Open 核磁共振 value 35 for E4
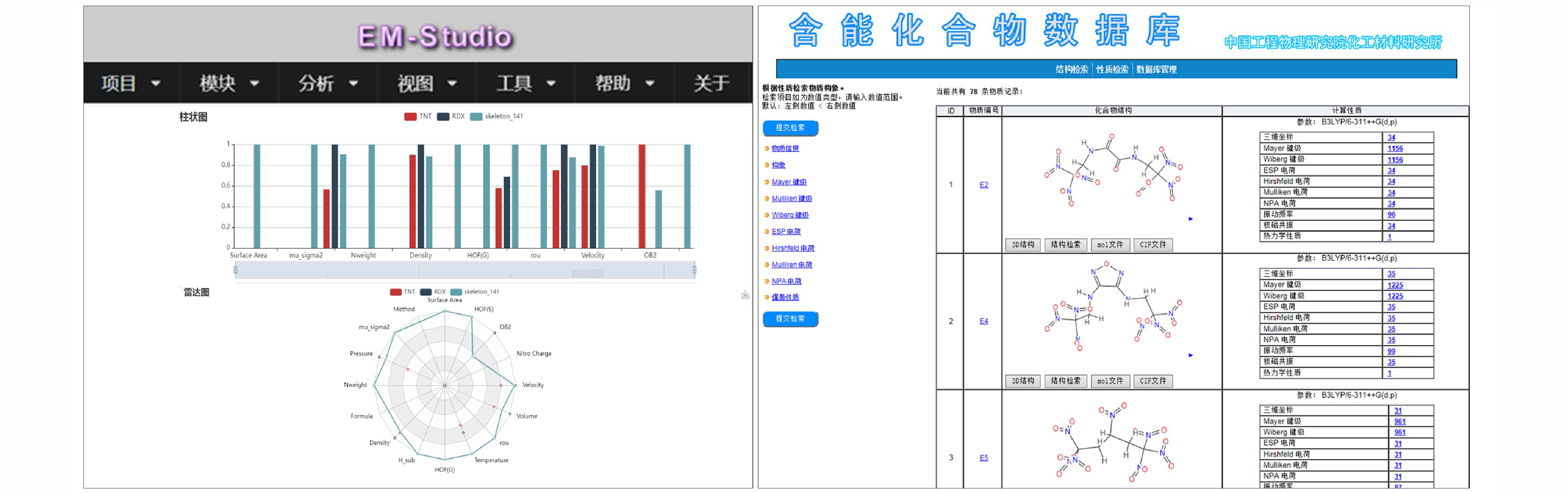Viewport: 1568px width, 493px height. point(1392,362)
